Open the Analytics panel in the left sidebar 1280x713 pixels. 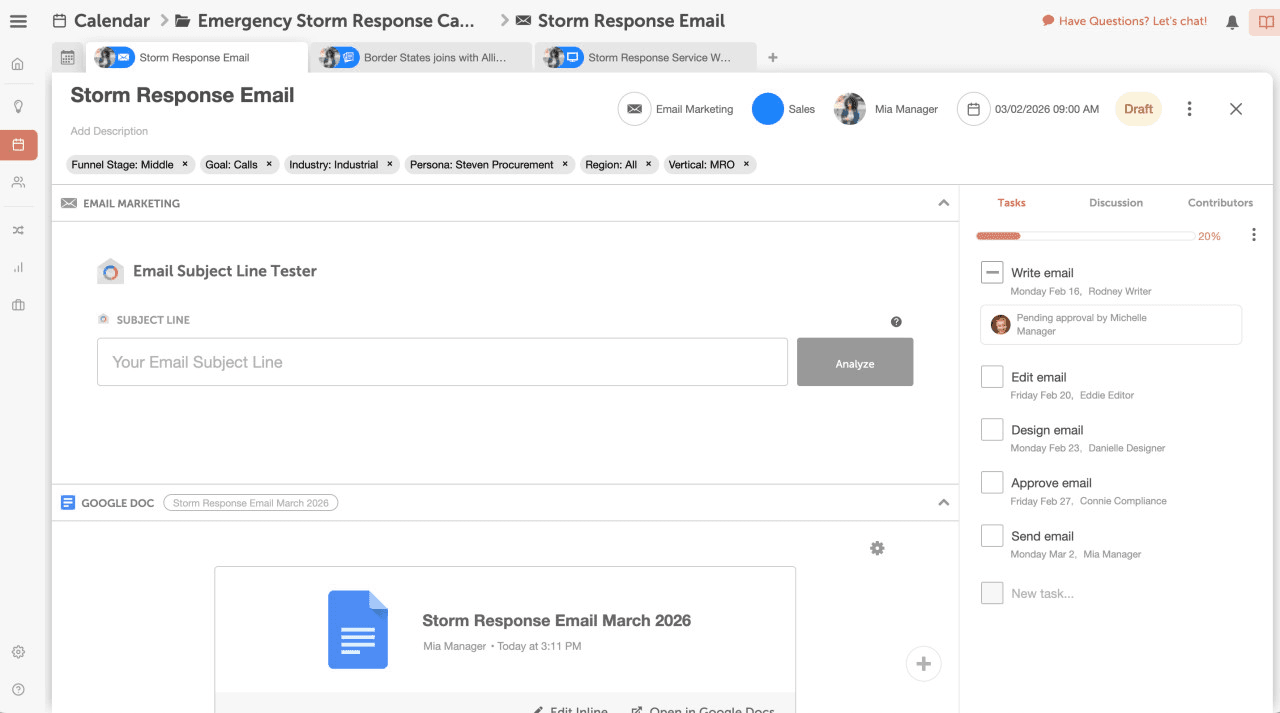[x=20, y=267]
